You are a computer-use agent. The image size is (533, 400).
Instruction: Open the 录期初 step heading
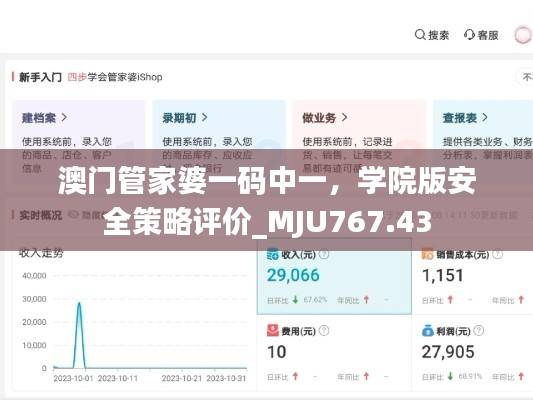pos(179,118)
